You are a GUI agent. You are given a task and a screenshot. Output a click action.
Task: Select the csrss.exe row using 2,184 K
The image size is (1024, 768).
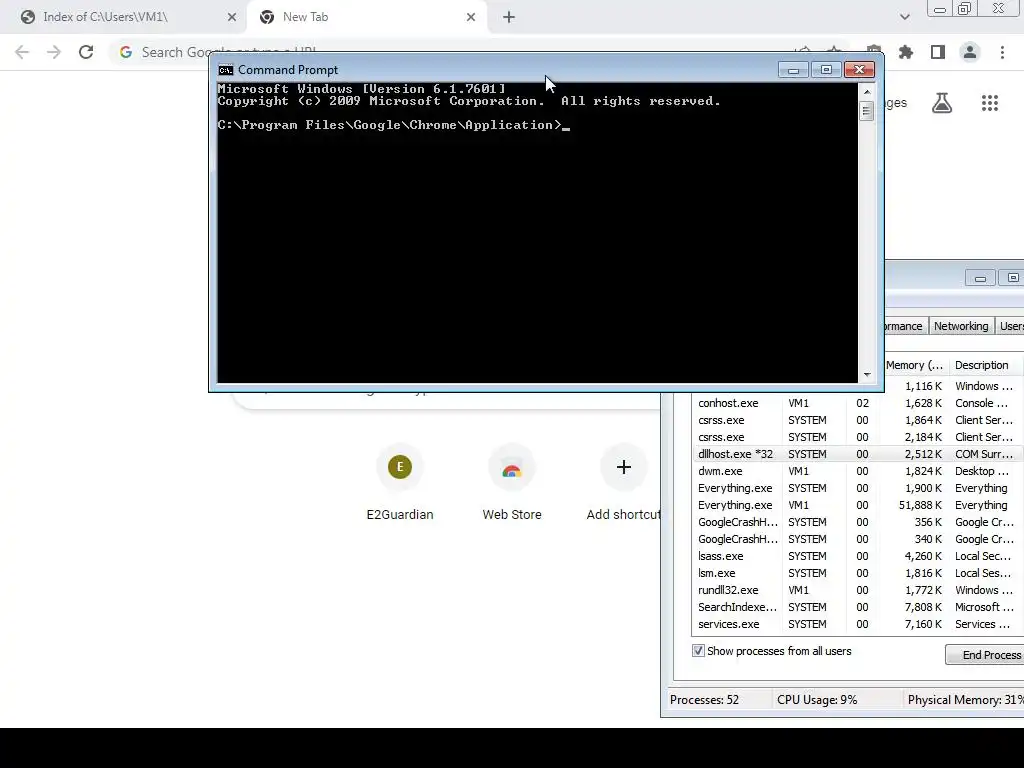pyautogui.click(x=857, y=438)
